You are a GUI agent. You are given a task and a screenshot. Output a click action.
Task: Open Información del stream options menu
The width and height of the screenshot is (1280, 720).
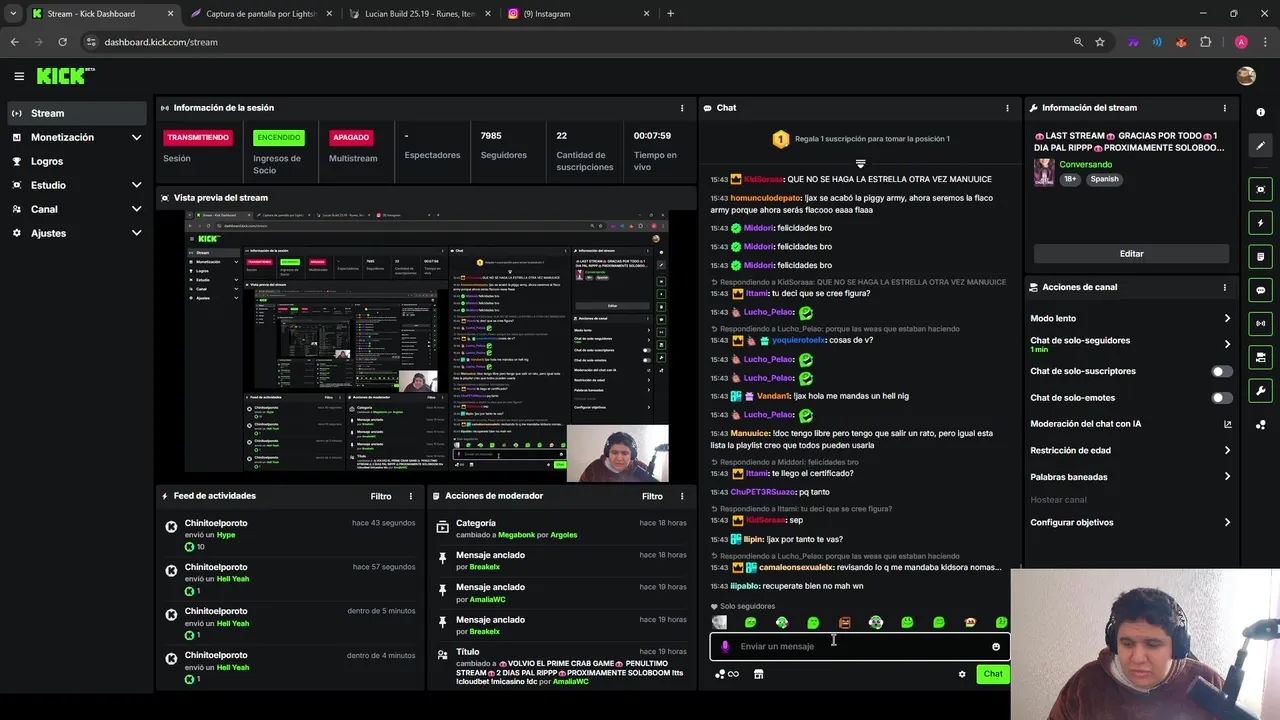click(x=1225, y=108)
